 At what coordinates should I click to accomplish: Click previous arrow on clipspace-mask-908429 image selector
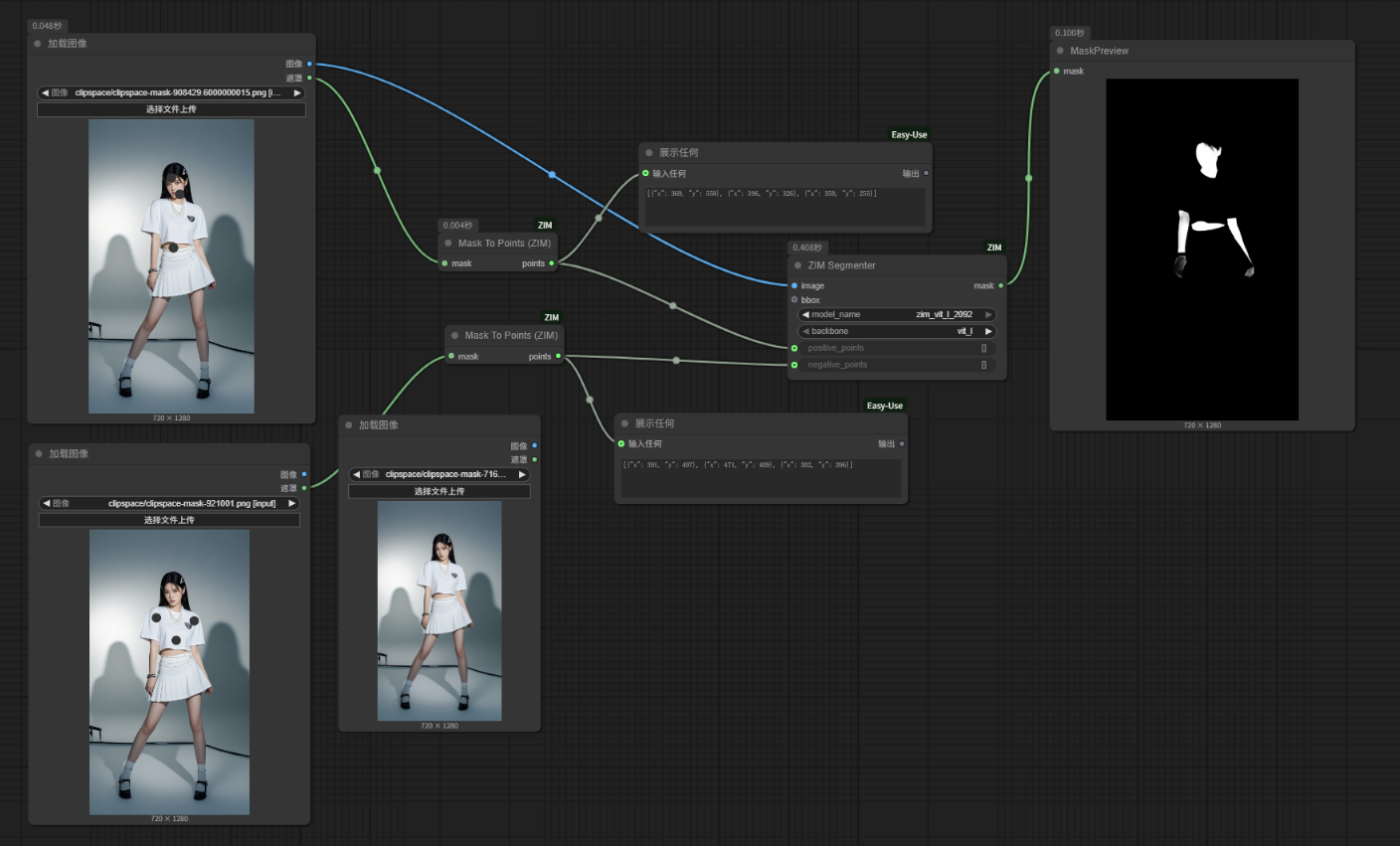tap(45, 92)
